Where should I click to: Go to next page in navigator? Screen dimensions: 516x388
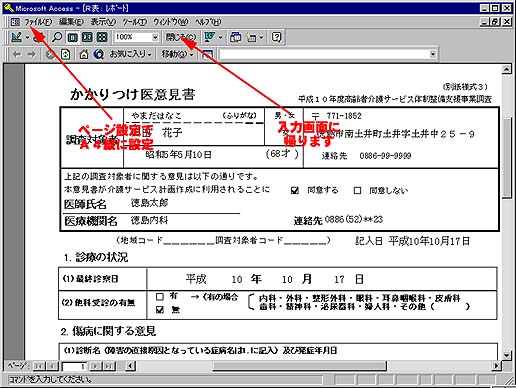[x=95, y=366]
